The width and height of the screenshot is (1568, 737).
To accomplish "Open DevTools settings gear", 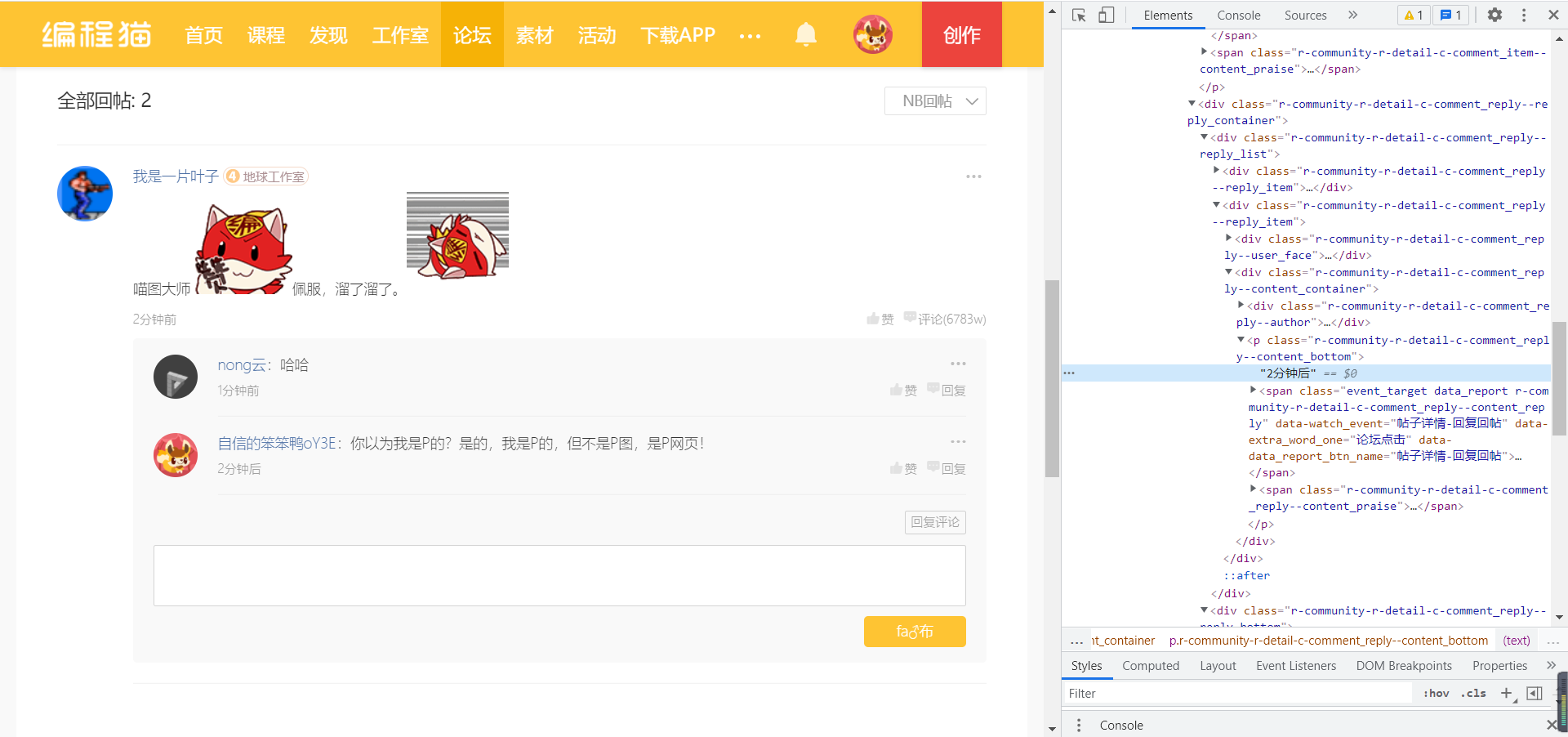I will pyautogui.click(x=1494, y=15).
